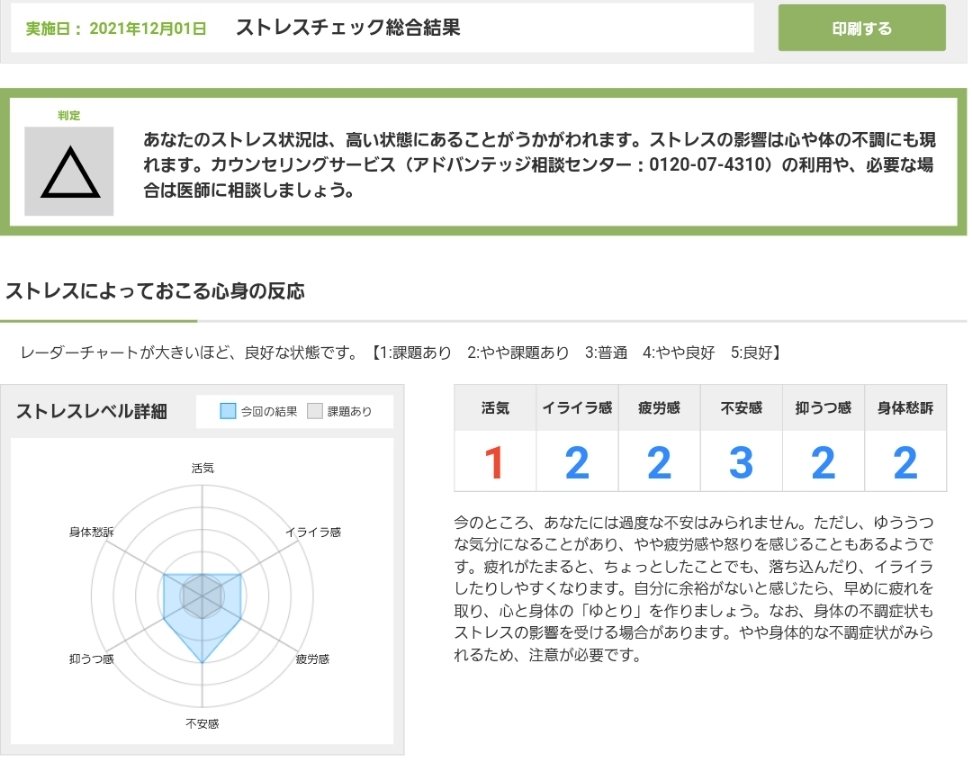Select the 疲労感 column header
This screenshot has width=972, height=769.
point(659,408)
